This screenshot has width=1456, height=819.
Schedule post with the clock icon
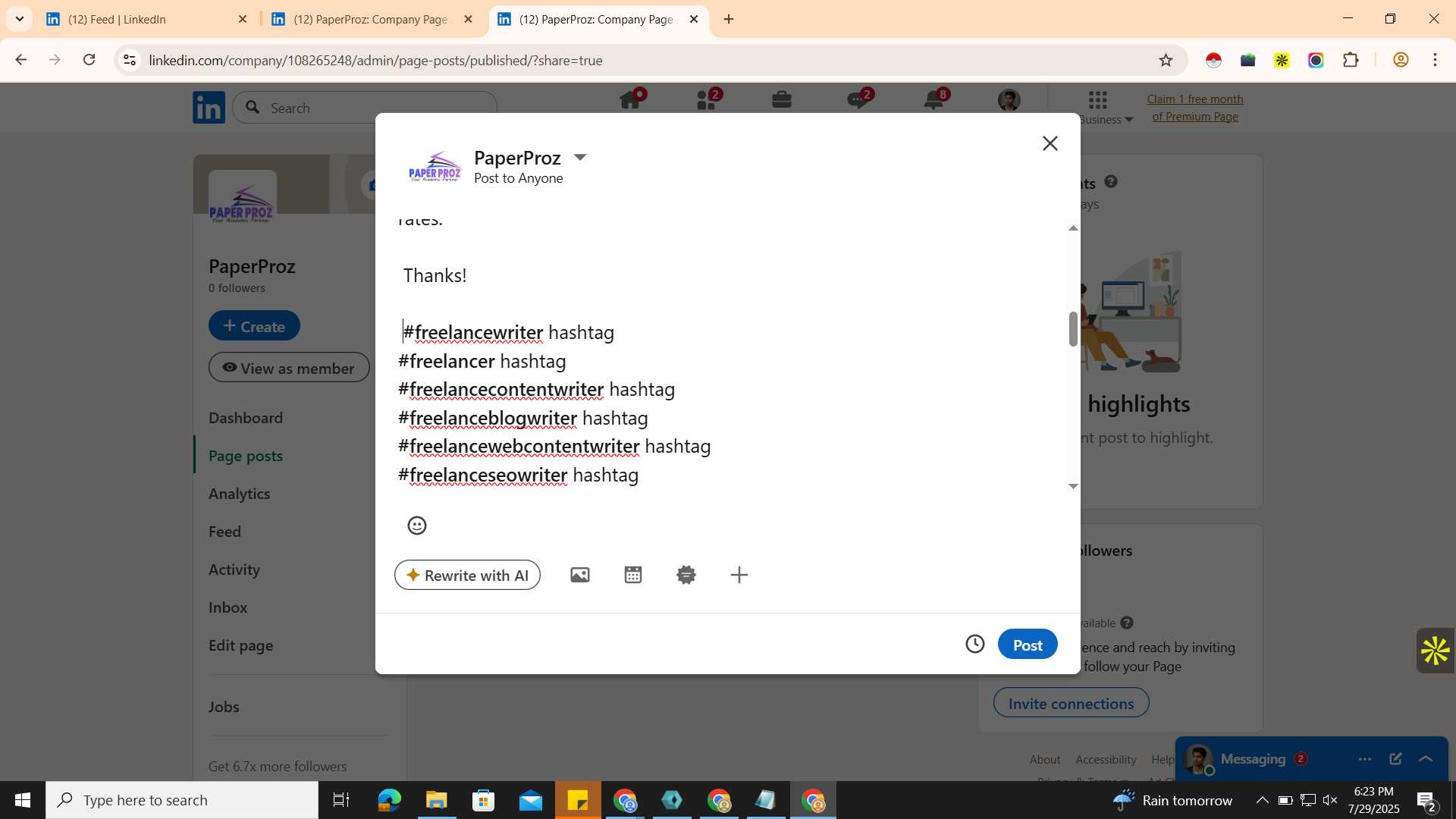pyautogui.click(x=975, y=644)
